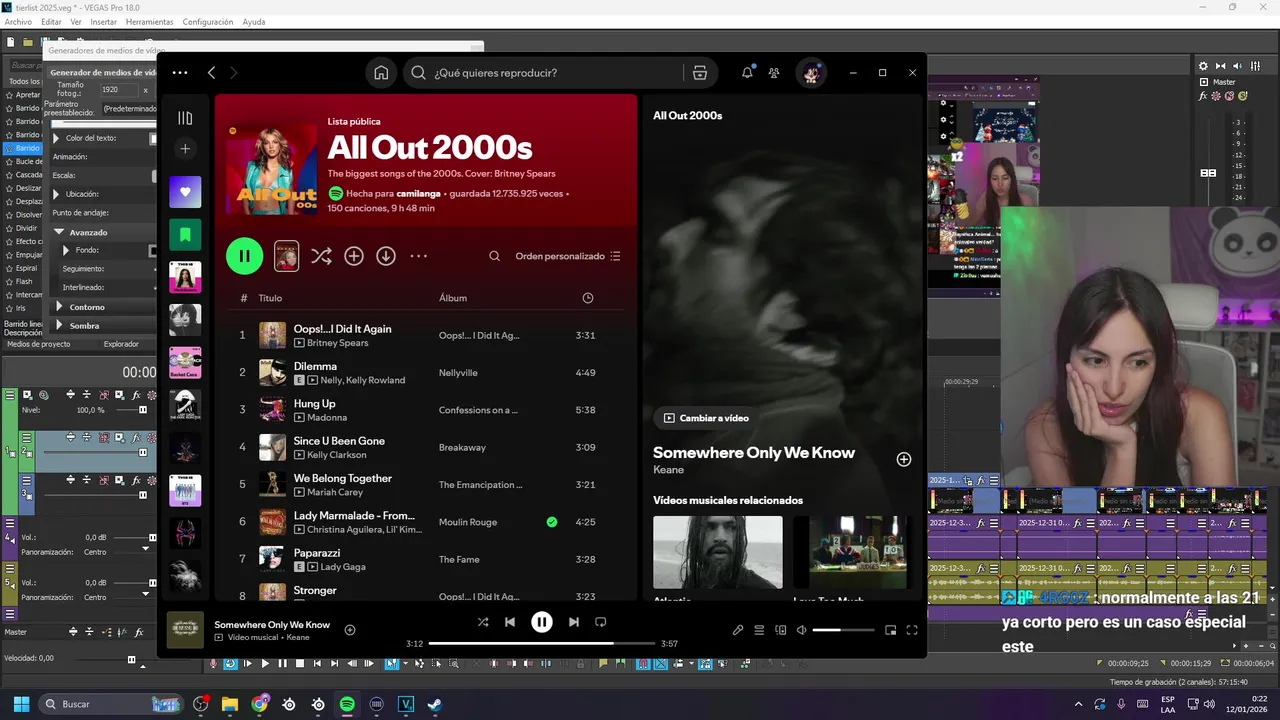Open Orden personalizado sort dropdown
This screenshot has height=720, width=1280.
(568, 256)
